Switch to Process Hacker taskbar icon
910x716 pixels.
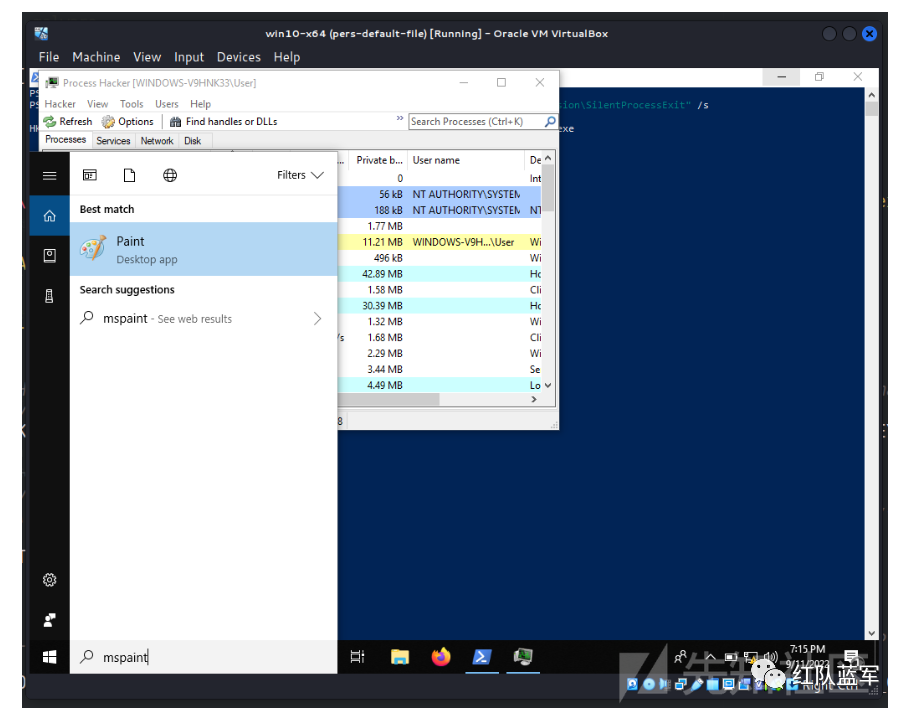pyautogui.click(x=523, y=657)
